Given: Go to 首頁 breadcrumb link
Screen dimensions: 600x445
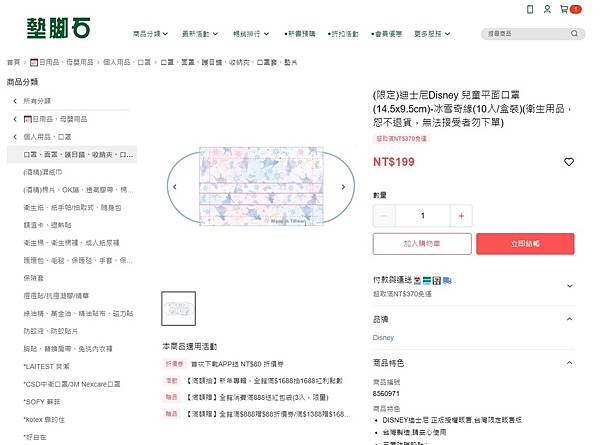Looking at the screenshot, I should point(13,62).
